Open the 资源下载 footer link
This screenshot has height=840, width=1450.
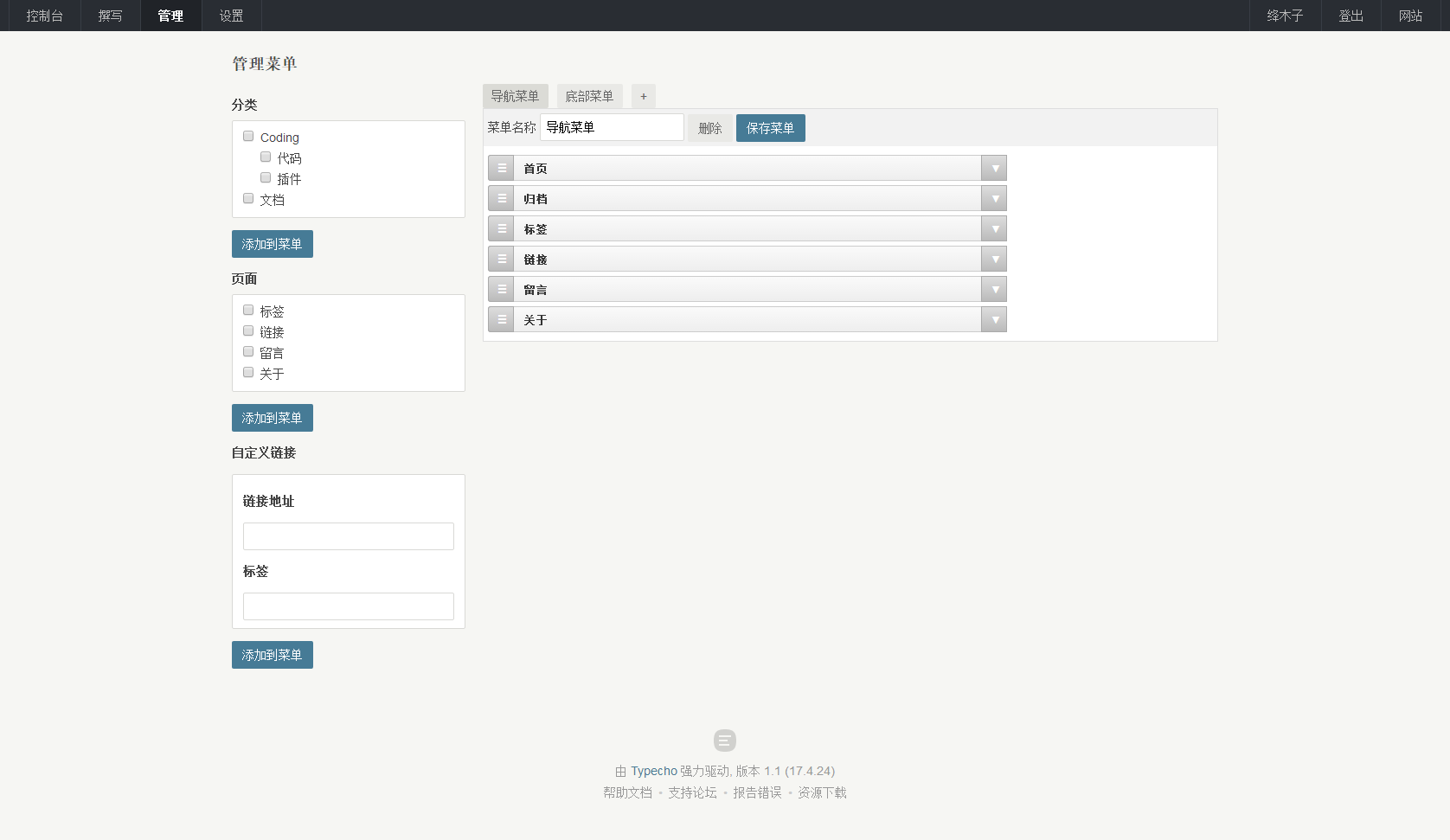822,792
